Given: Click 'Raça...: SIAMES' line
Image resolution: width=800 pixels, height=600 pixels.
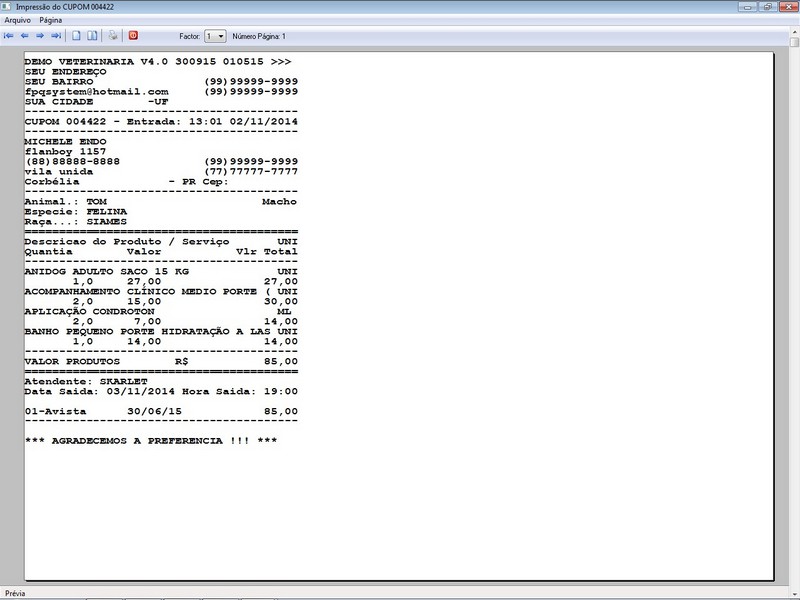Looking at the screenshot, I should (x=76, y=221).
